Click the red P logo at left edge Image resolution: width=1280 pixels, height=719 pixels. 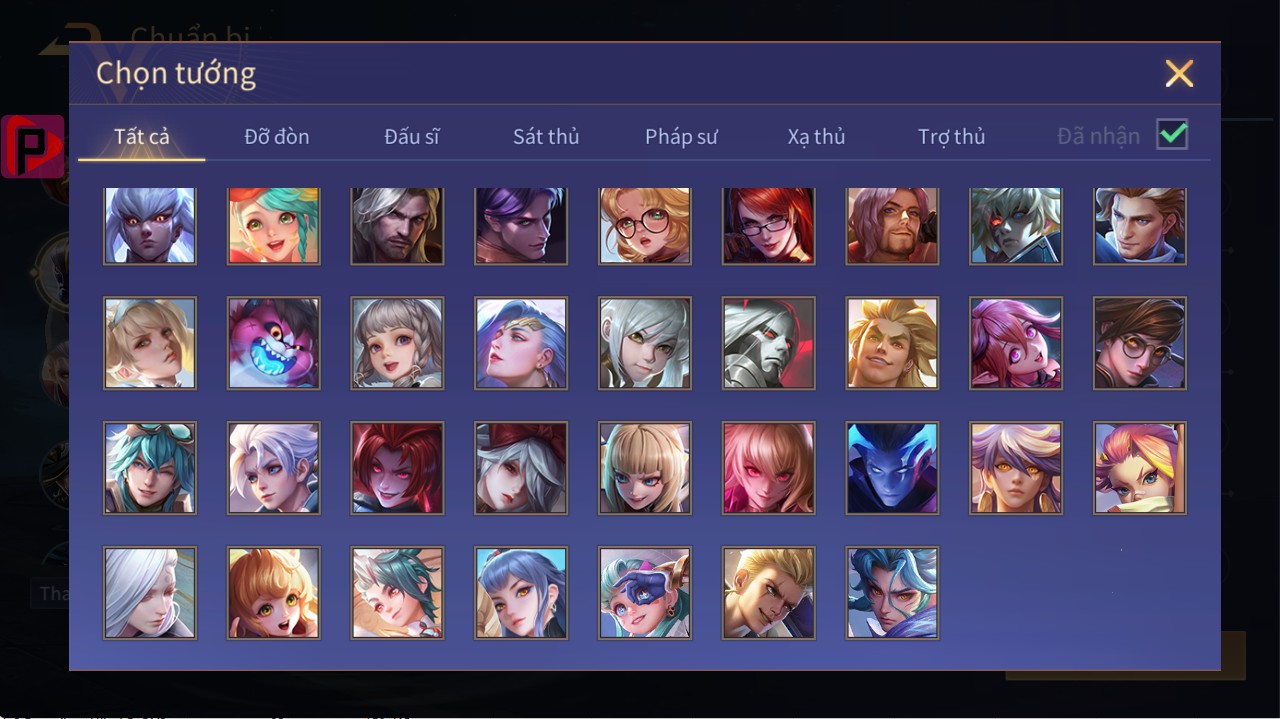pos(33,146)
